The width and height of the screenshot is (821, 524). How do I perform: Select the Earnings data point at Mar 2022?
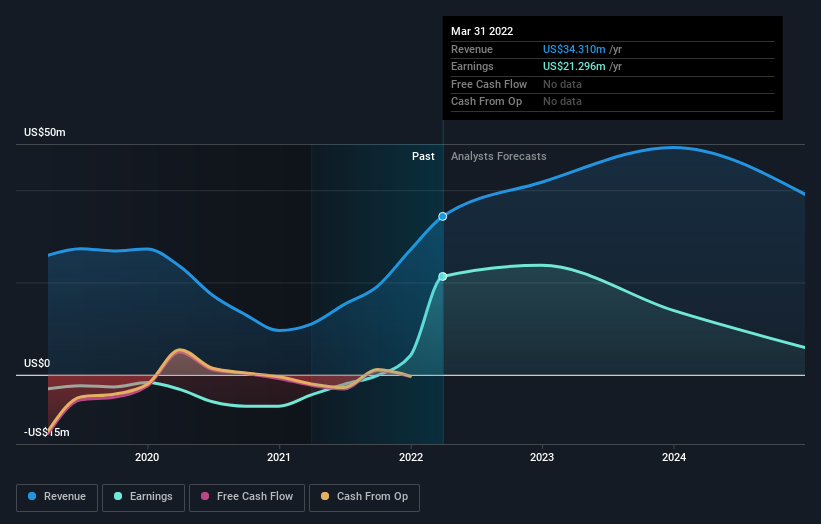pyautogui.click(x=442, y=276)
